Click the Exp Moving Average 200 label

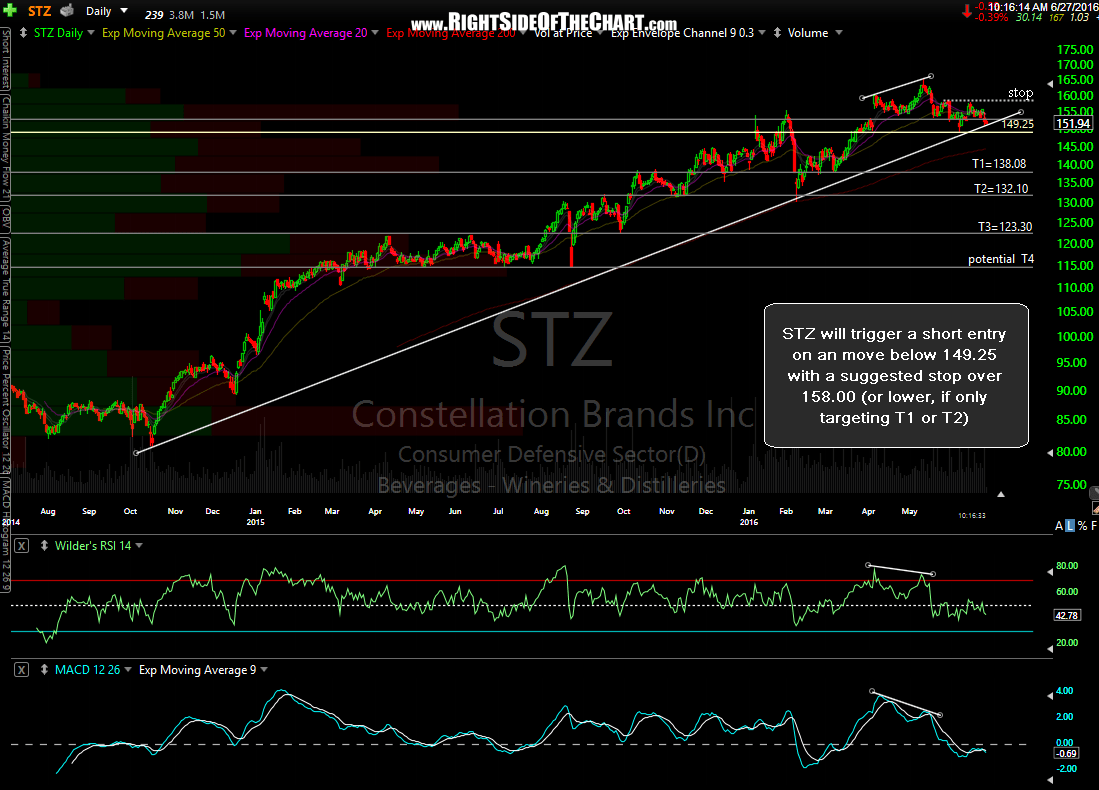coord(451,33)
